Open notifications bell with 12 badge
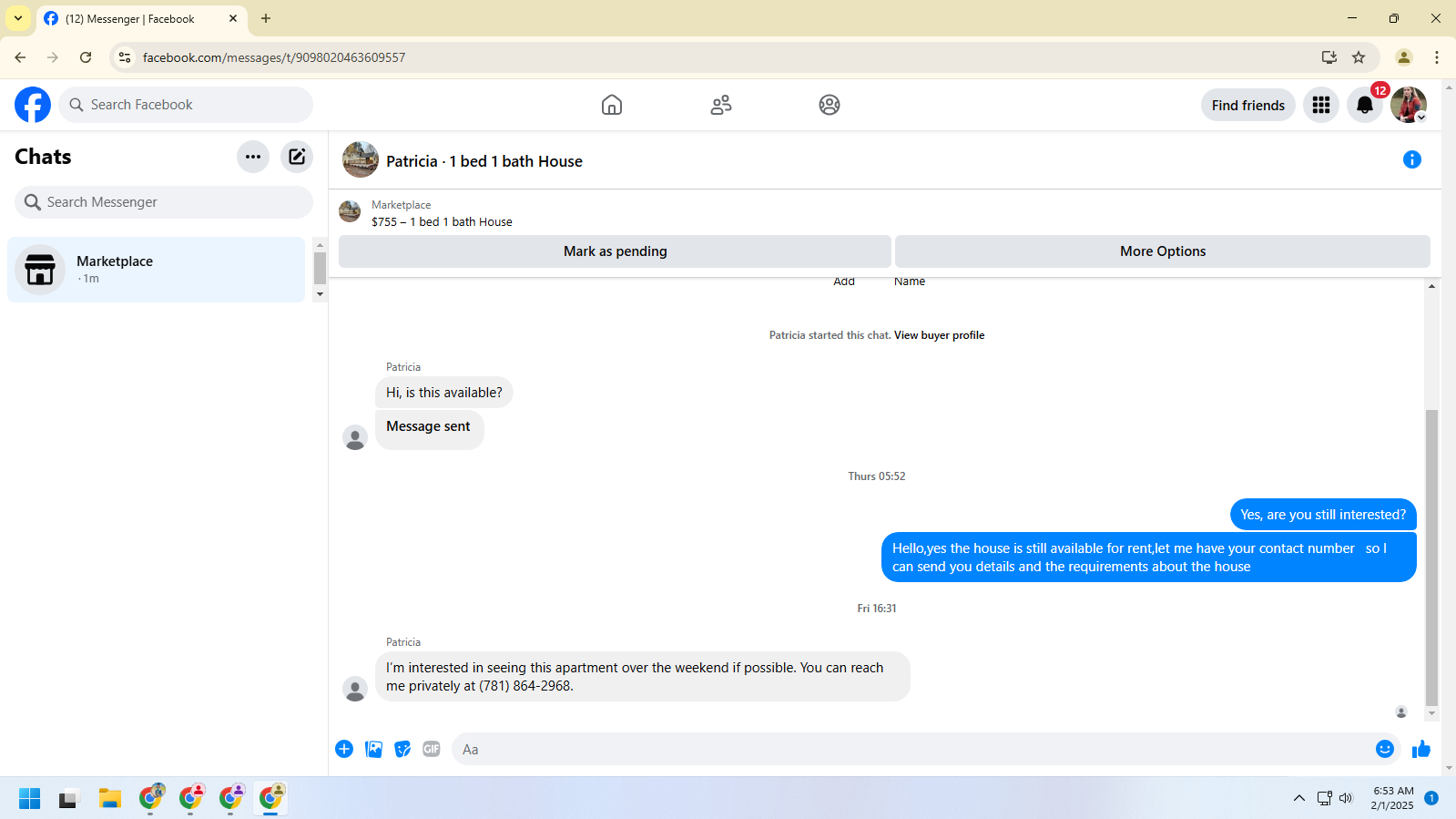Viewport: 1456px width, 819px height. pyautogui.click(x=1365, y=105)
